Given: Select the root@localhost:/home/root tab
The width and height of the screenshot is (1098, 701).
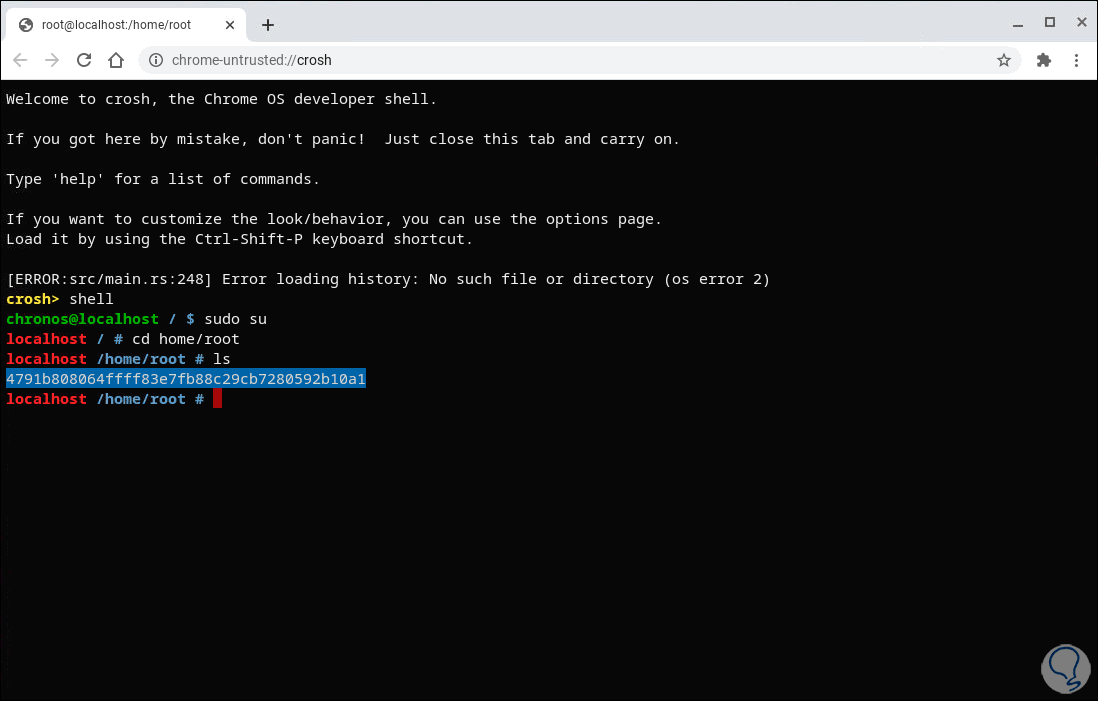Looking at the screenshot, I should [120, 24].
